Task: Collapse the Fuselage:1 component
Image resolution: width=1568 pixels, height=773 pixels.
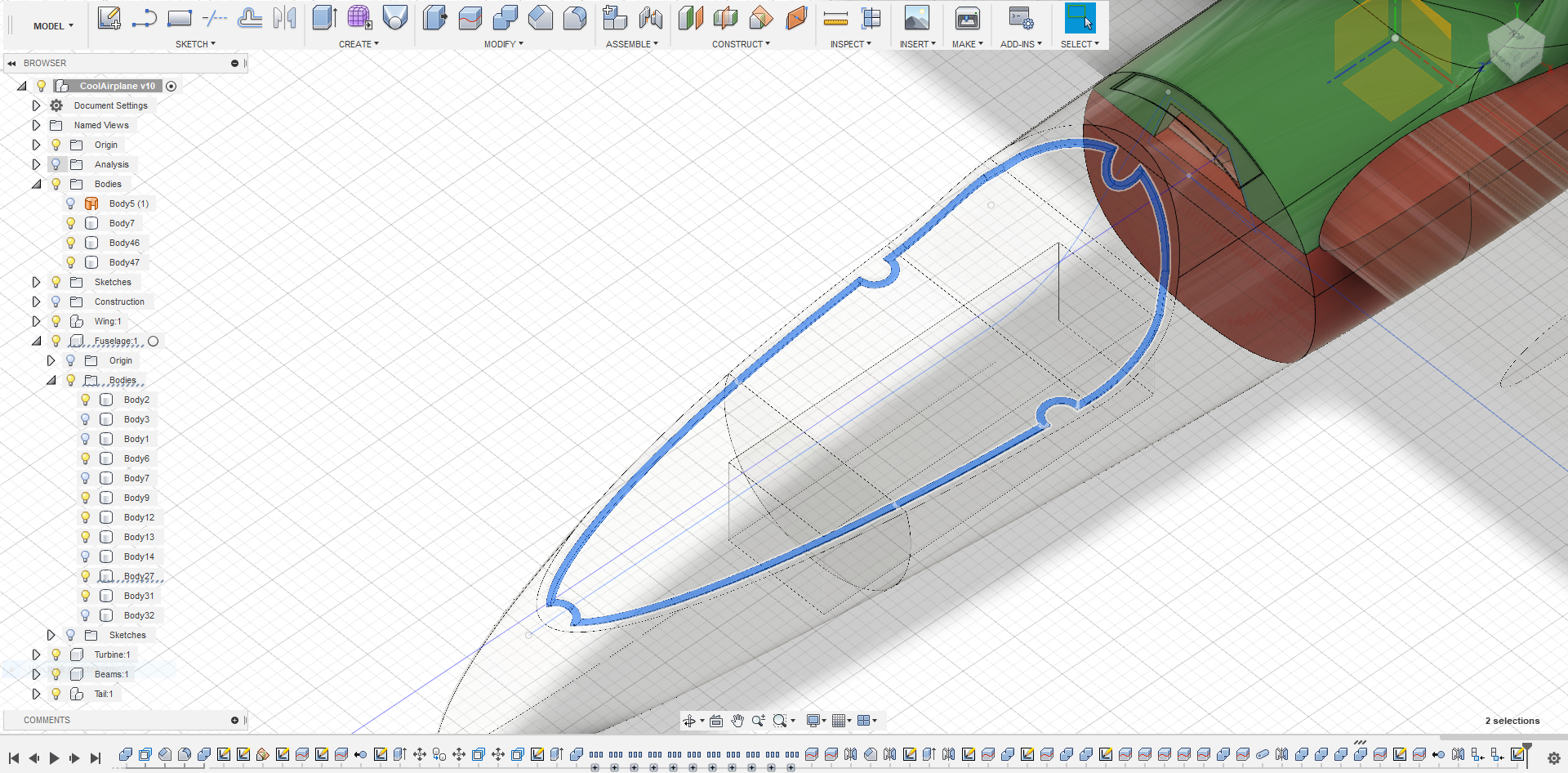Action: (36, 341)
